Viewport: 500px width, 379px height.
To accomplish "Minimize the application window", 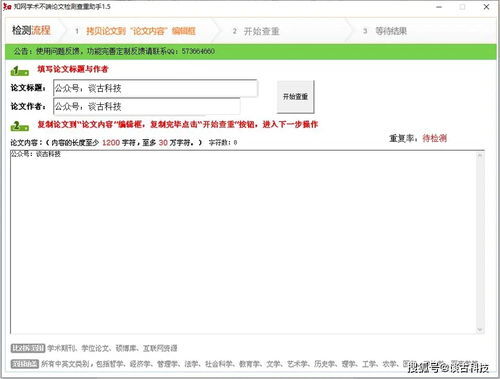I will pos(439,7).
